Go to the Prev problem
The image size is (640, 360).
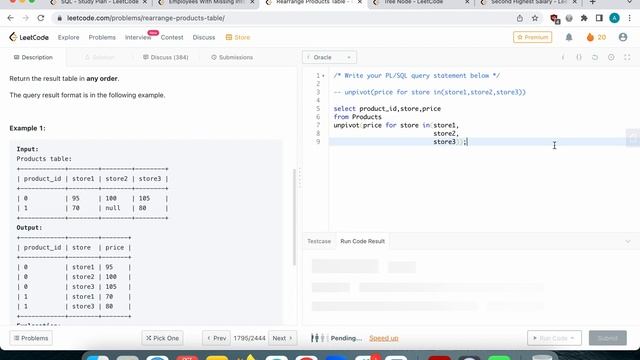pyautogui.click(x=216, y=338)
